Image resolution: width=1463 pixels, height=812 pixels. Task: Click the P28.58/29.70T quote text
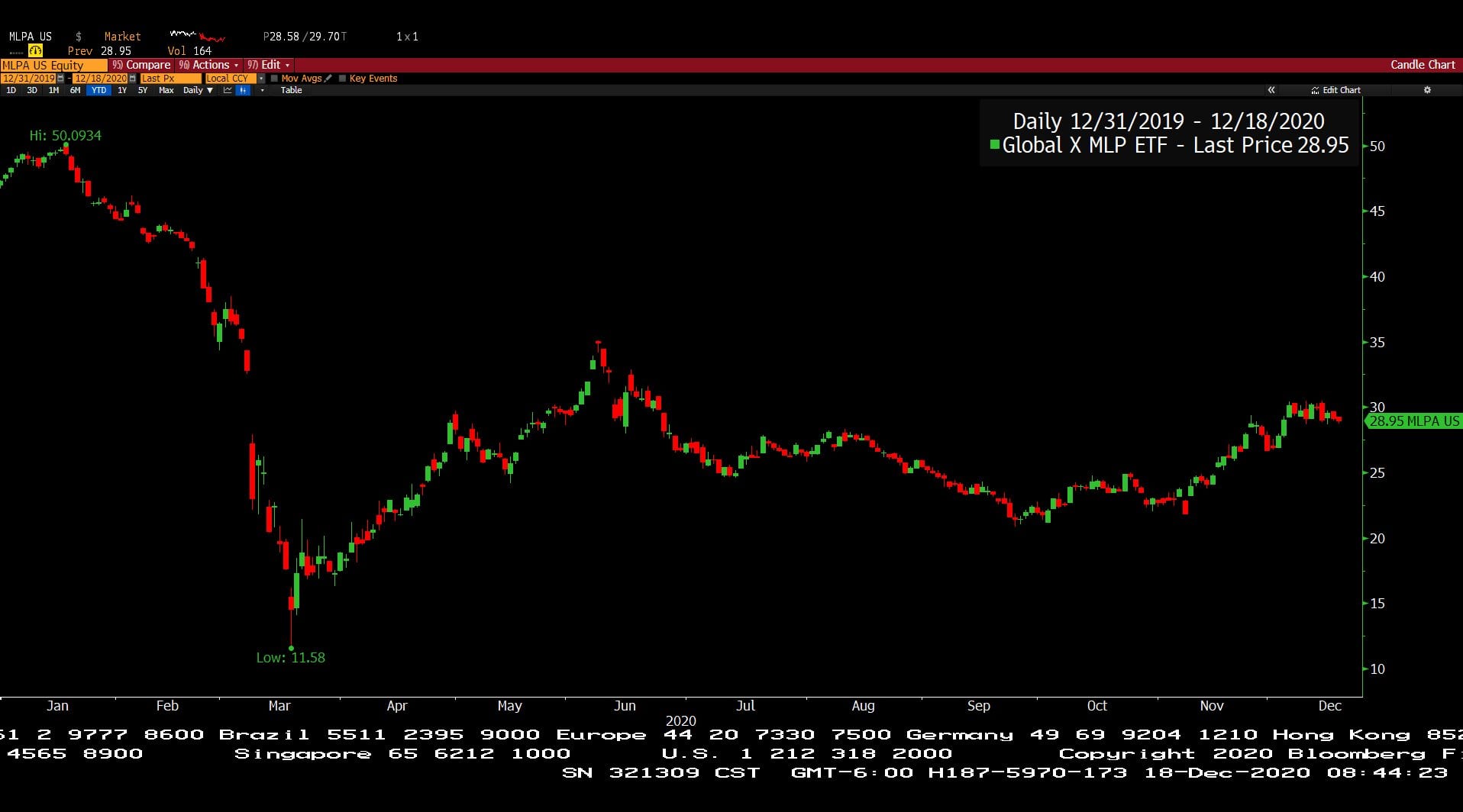point(305,36)
